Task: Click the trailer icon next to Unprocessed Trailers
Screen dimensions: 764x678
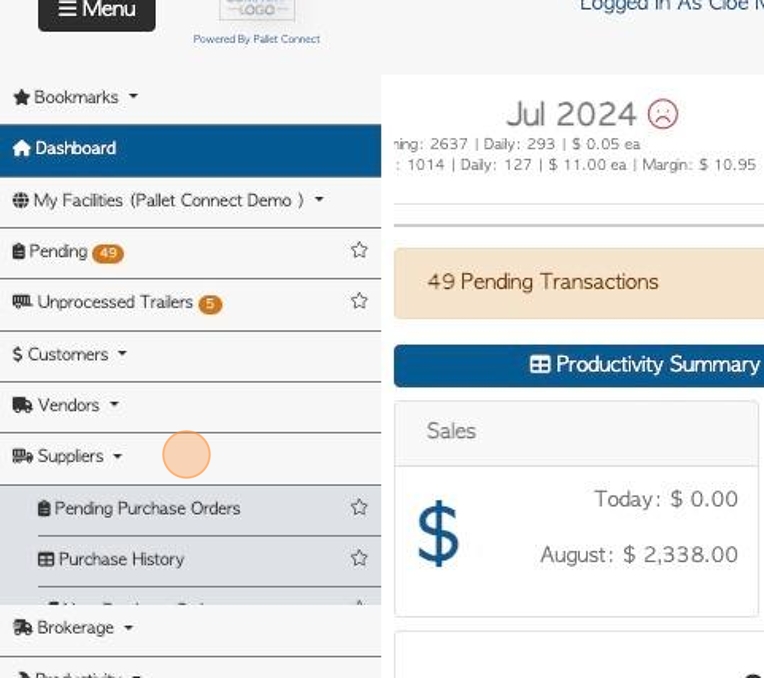Action: pos(22,301)
